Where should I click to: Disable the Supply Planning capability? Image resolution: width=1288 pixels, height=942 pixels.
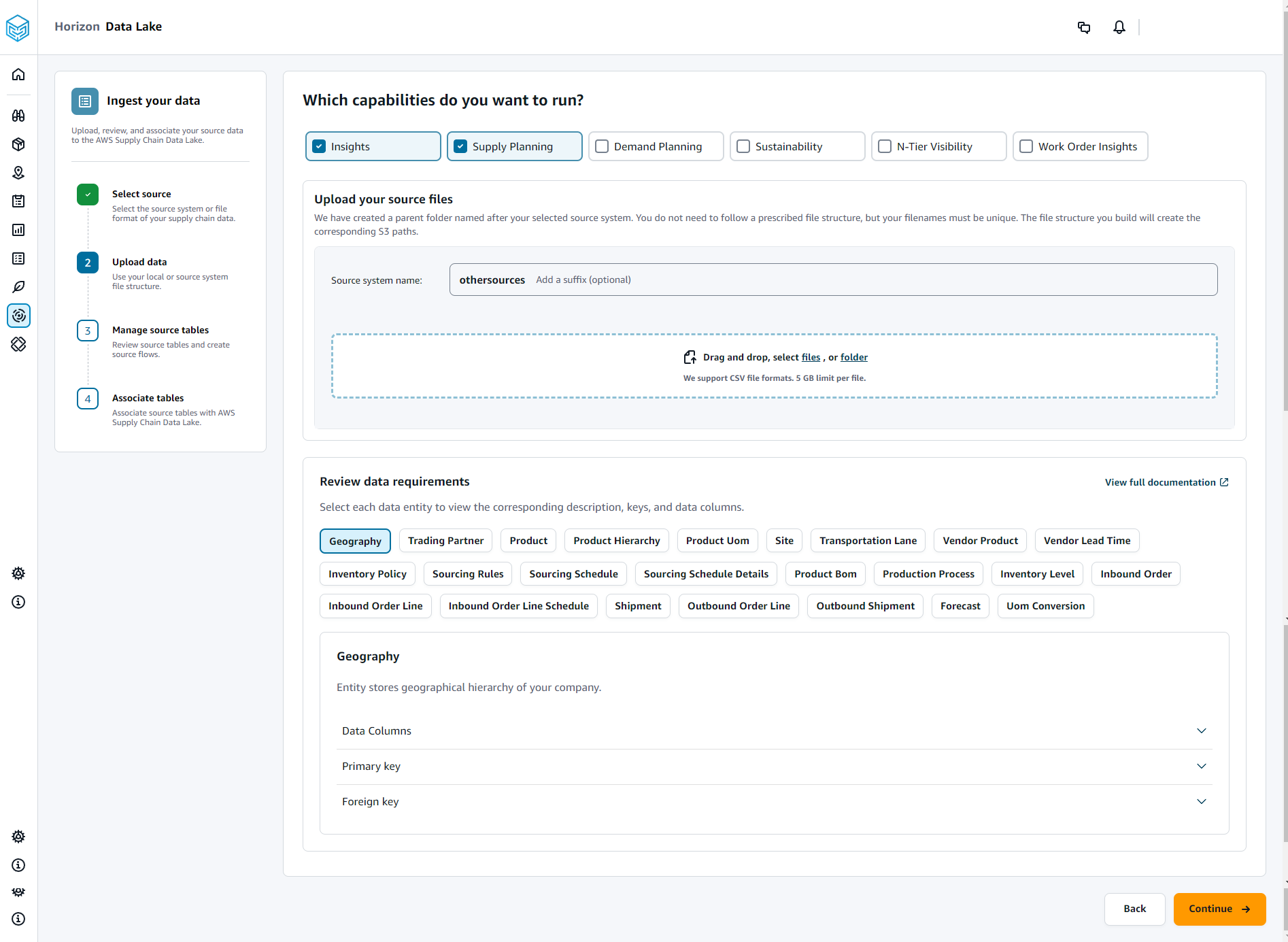click(461, 146)
